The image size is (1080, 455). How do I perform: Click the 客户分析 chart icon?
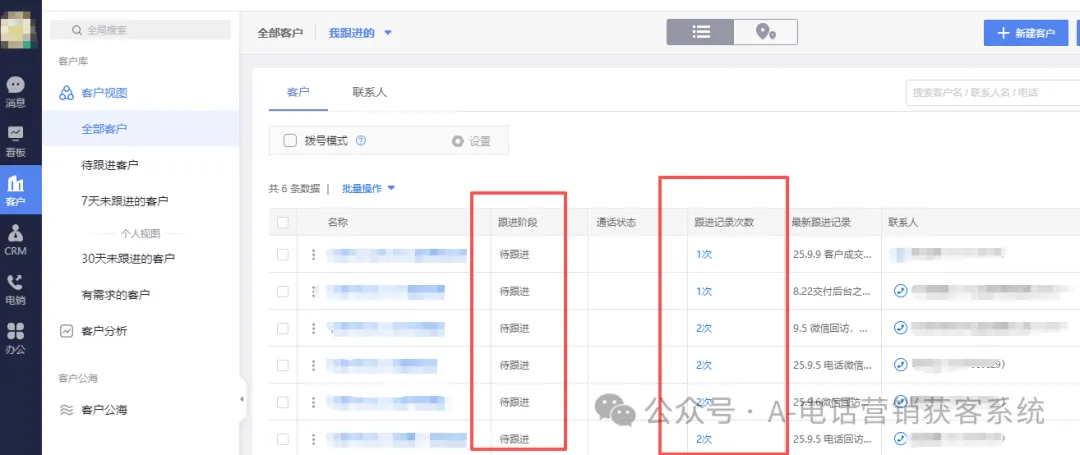[66, 331]
